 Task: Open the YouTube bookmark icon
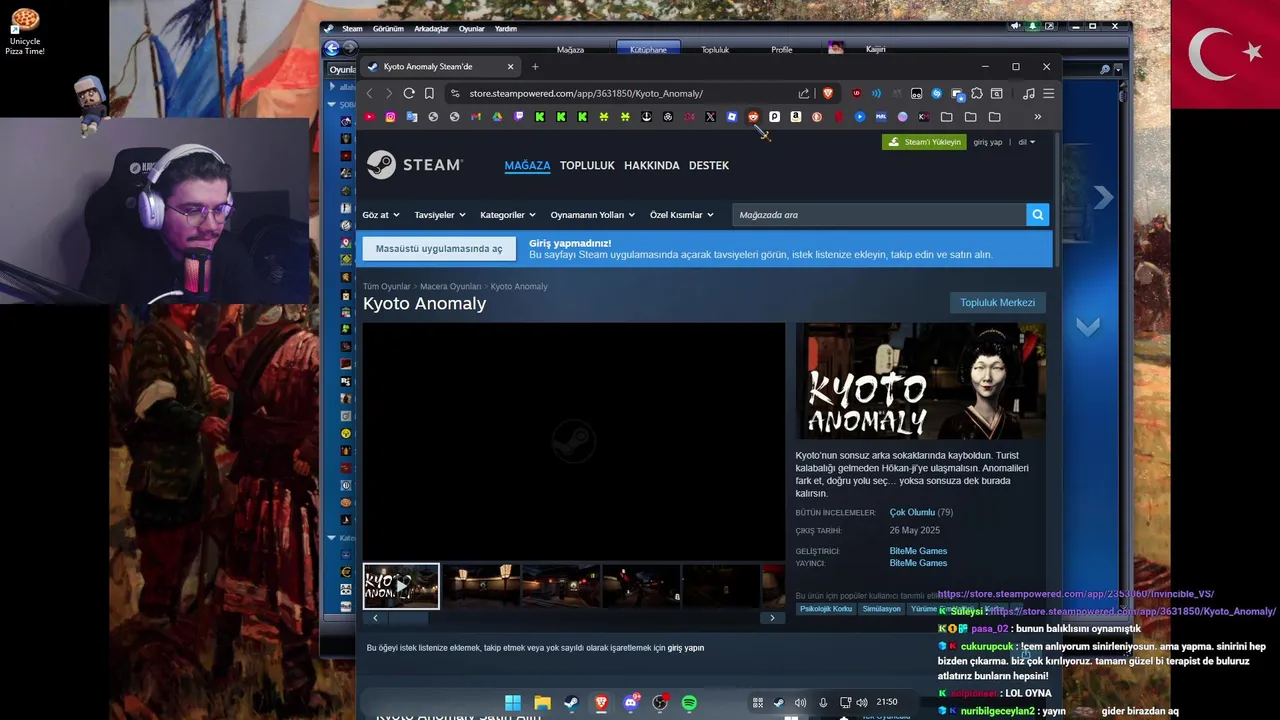coord(369,117)
